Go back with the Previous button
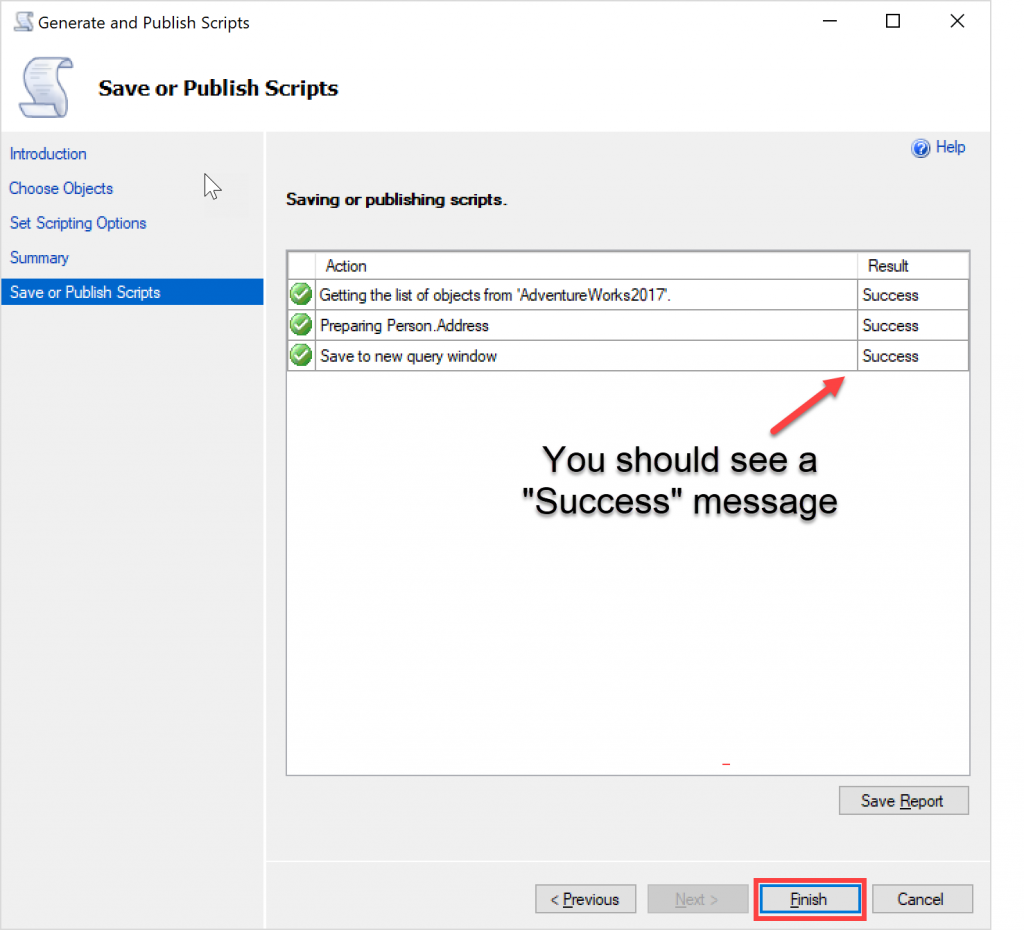Image resolution: width=1024 pixels, height=930 pixels. pyautogui.click(x=585, y=899)
